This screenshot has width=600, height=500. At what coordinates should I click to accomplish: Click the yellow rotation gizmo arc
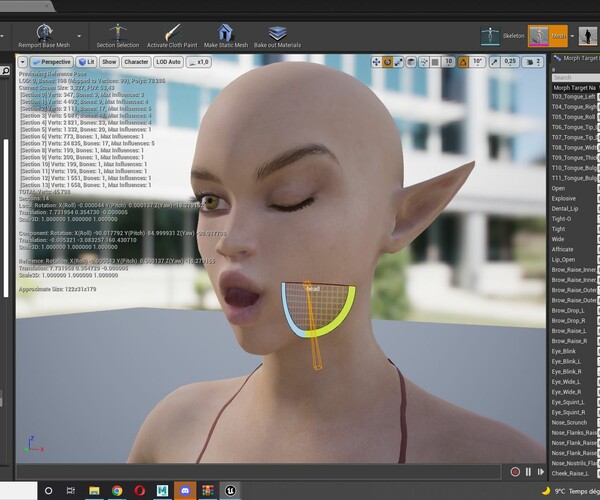pyautogui.click(x=336, y=318)
